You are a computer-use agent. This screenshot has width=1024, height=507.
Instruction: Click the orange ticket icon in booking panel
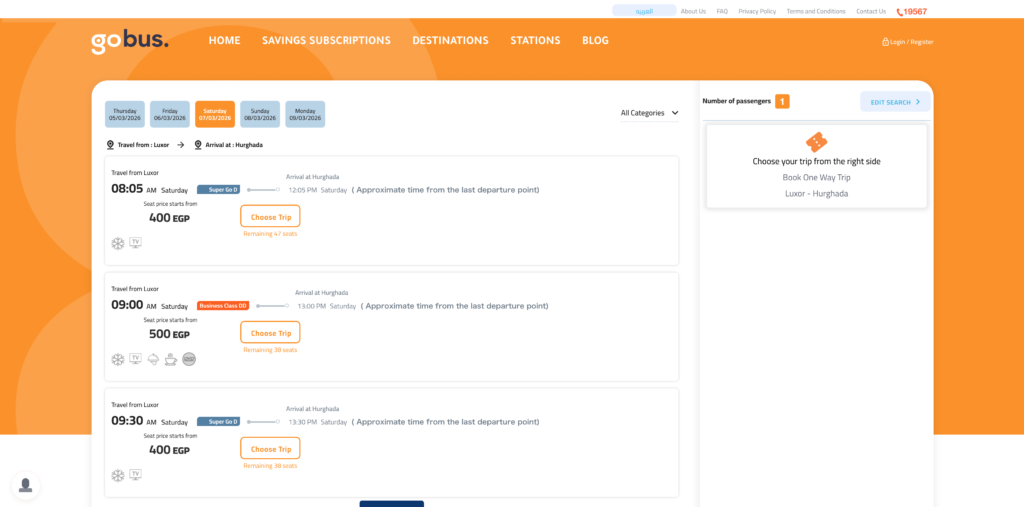point(816,142)
